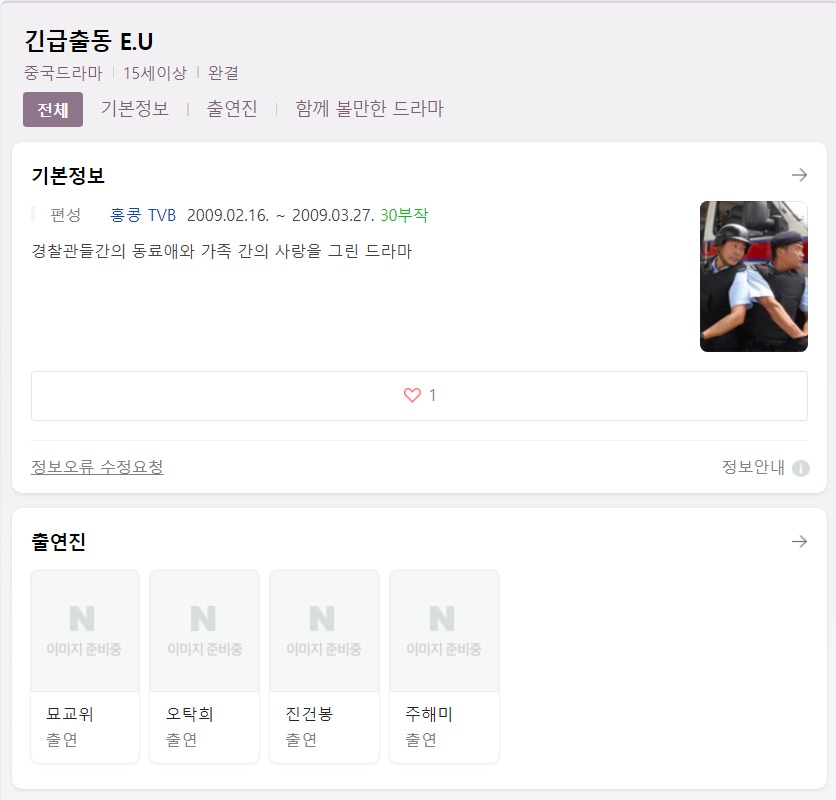Screen dimensions: 836x800
Task: Click the 기본정보 section heading
Action: (x=68, y=175)
